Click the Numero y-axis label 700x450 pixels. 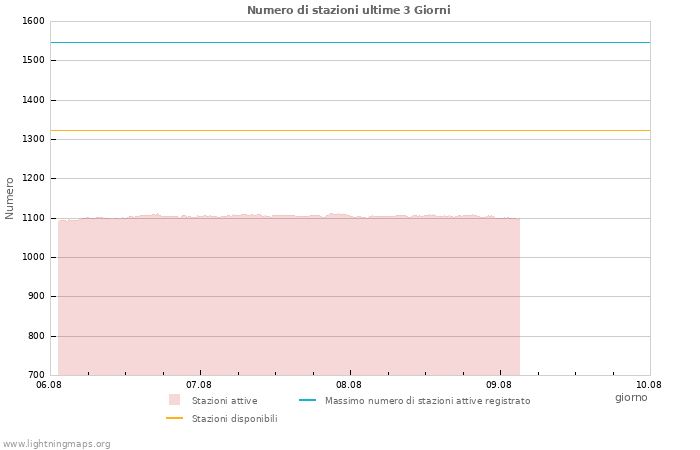point(10,198)
